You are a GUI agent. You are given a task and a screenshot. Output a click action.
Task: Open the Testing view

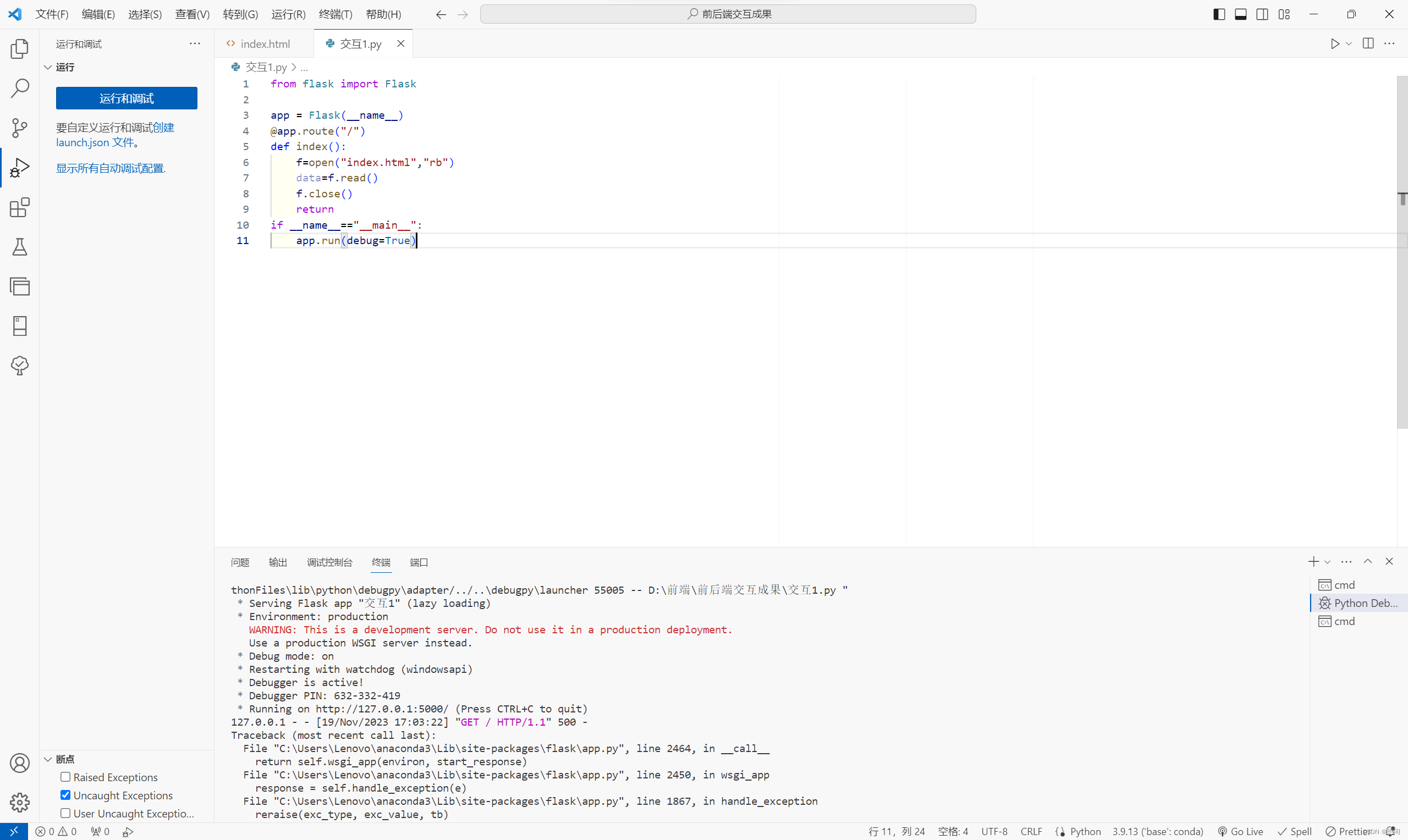tap(20, 247)
